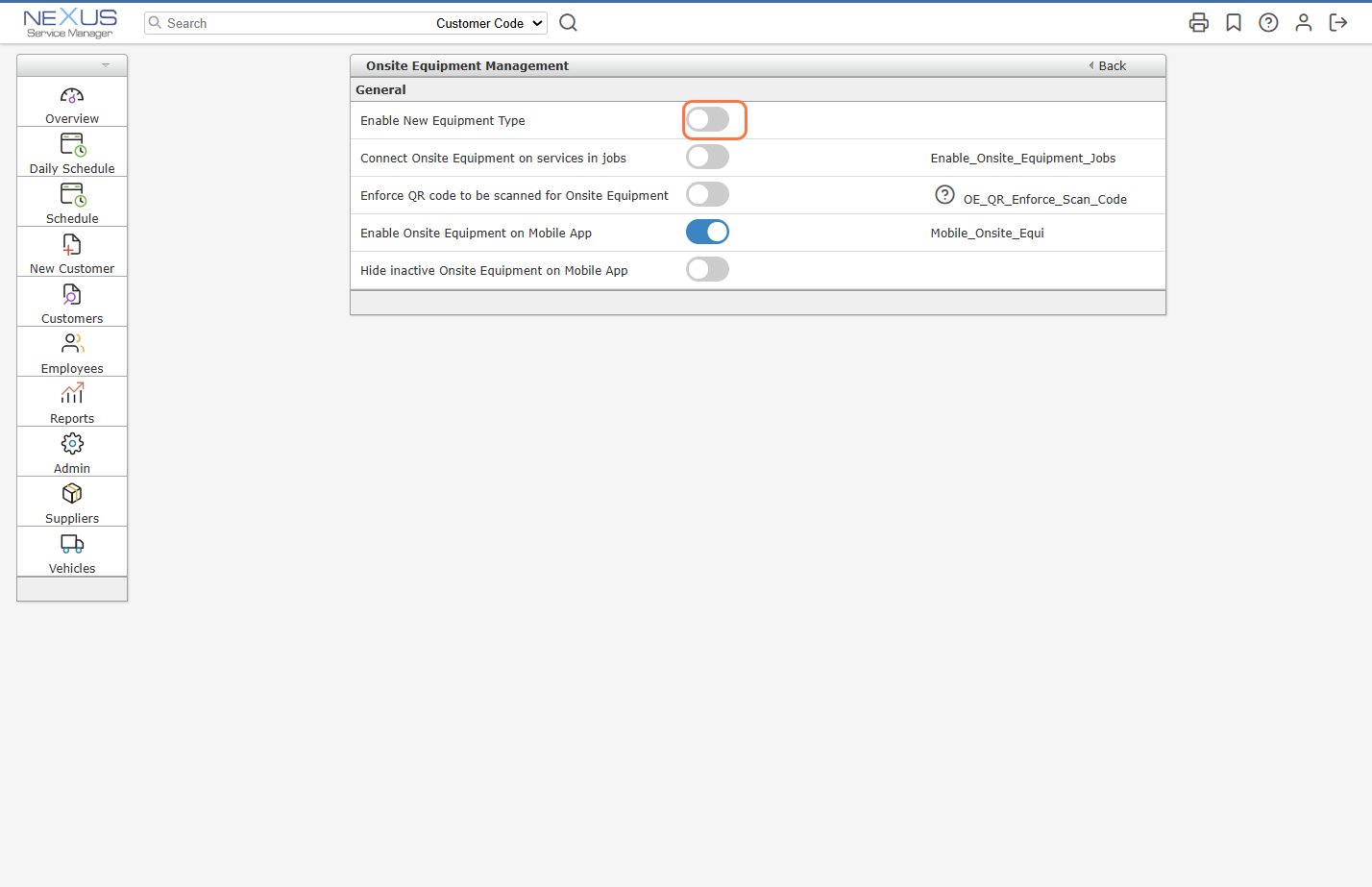Open the Overview dashboard icon
This screenshot has width=1372, height=887.
[72, 96]
